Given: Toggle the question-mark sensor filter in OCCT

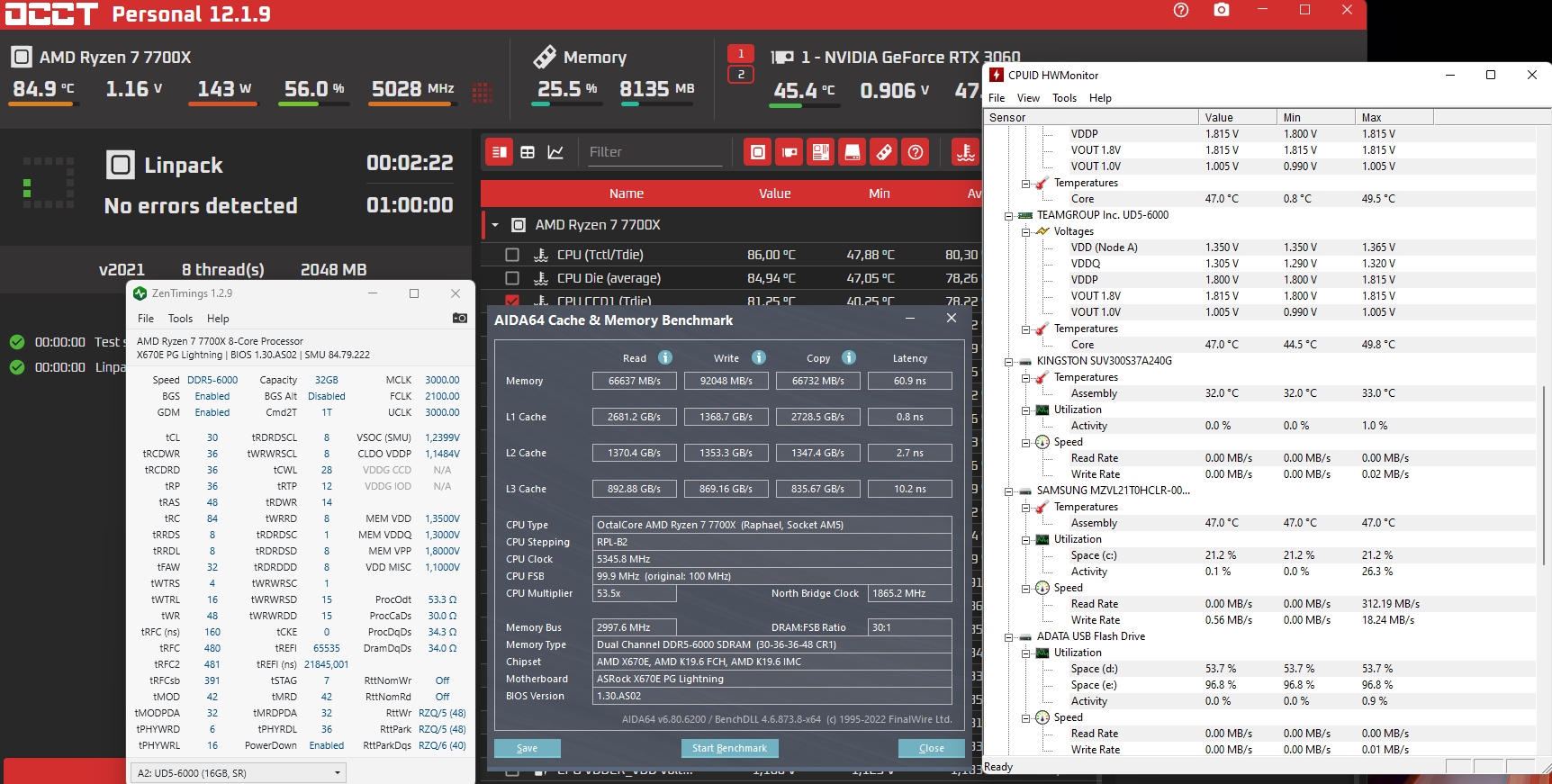Looking at the screenshot, I should 916,152.
